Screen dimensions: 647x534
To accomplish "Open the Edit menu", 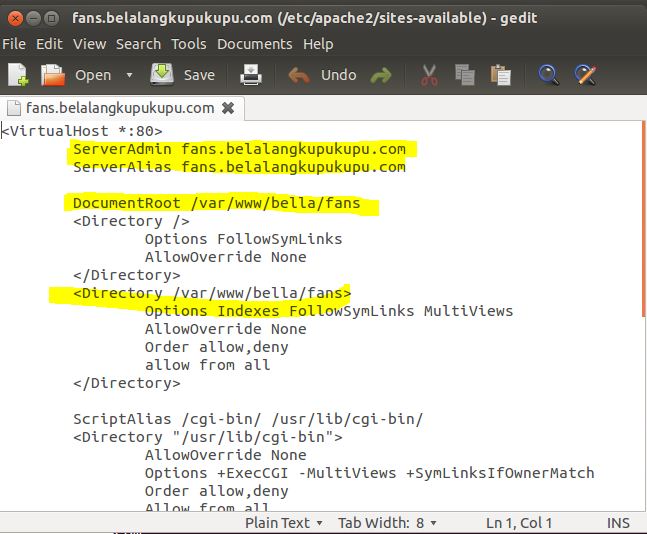I will [49, 44].
